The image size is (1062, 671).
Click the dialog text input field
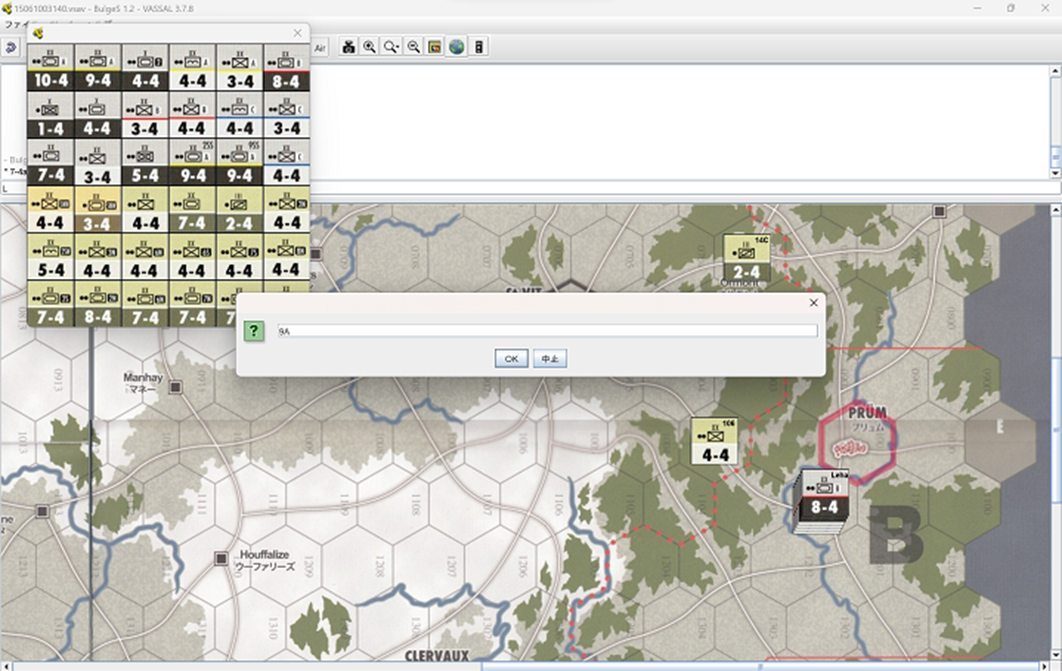[547, 331]
